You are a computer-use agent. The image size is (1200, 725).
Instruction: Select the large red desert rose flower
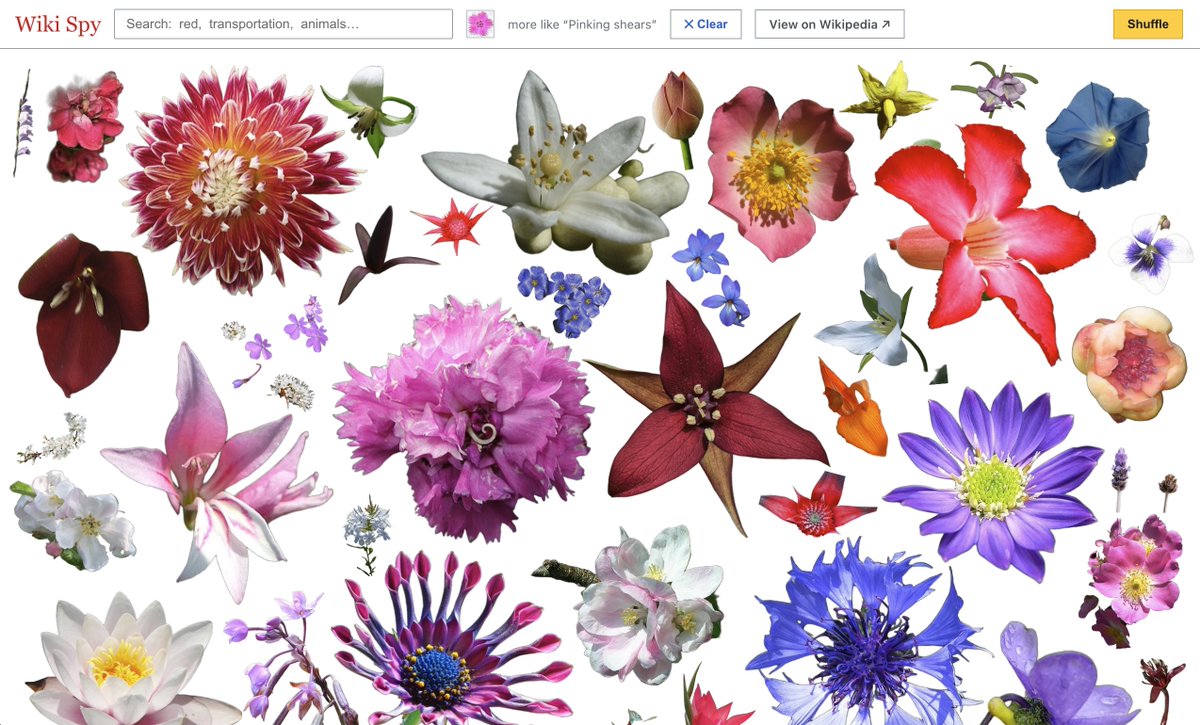985,240
